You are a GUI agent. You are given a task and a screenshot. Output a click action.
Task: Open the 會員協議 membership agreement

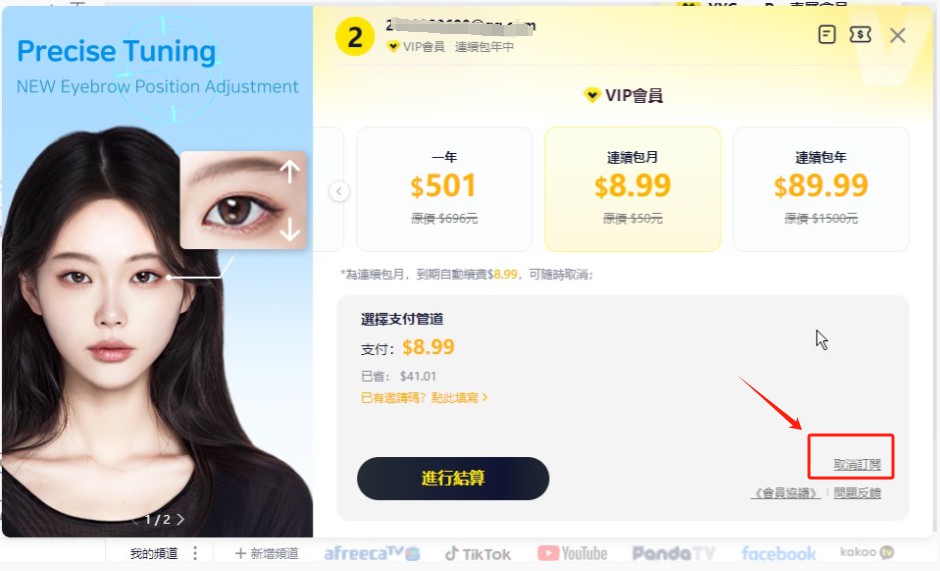coord(786,493)
